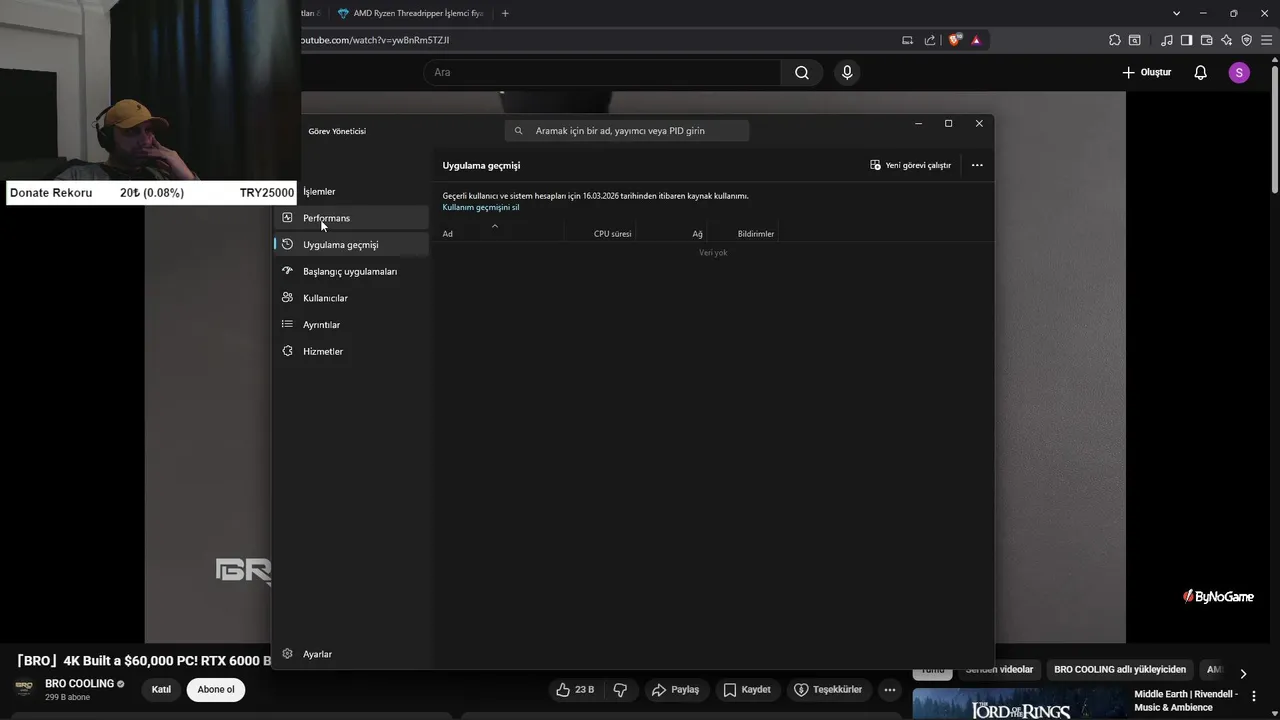
Task: Open Başlangıç uygulamaları page
Action: coord(351,271)
